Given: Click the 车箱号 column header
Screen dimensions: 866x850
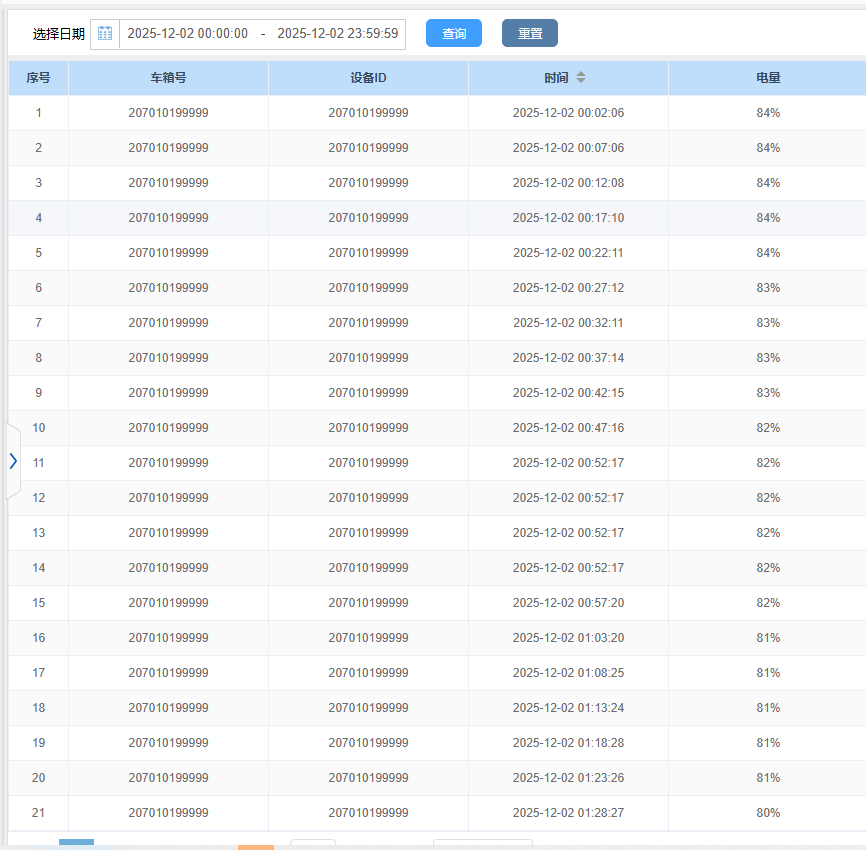Looking at the screenshot, I should (x=168, y=78).
